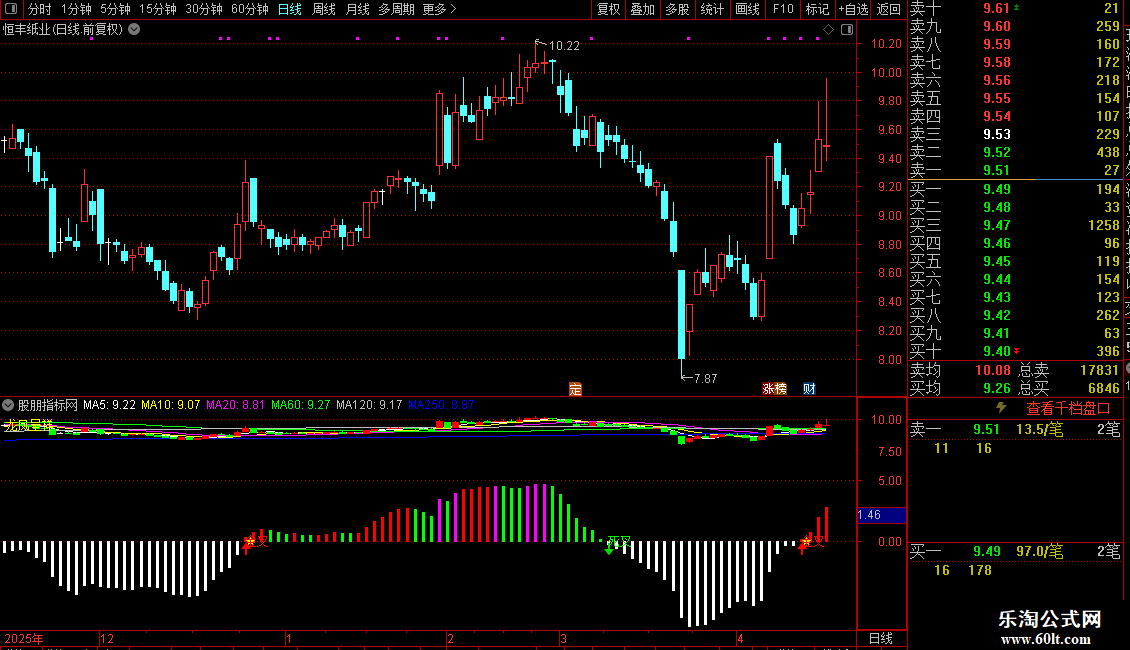Switch to 月线 monthly chart
This screenshot has width=1130, height=650.
click(x=357, y=9)
